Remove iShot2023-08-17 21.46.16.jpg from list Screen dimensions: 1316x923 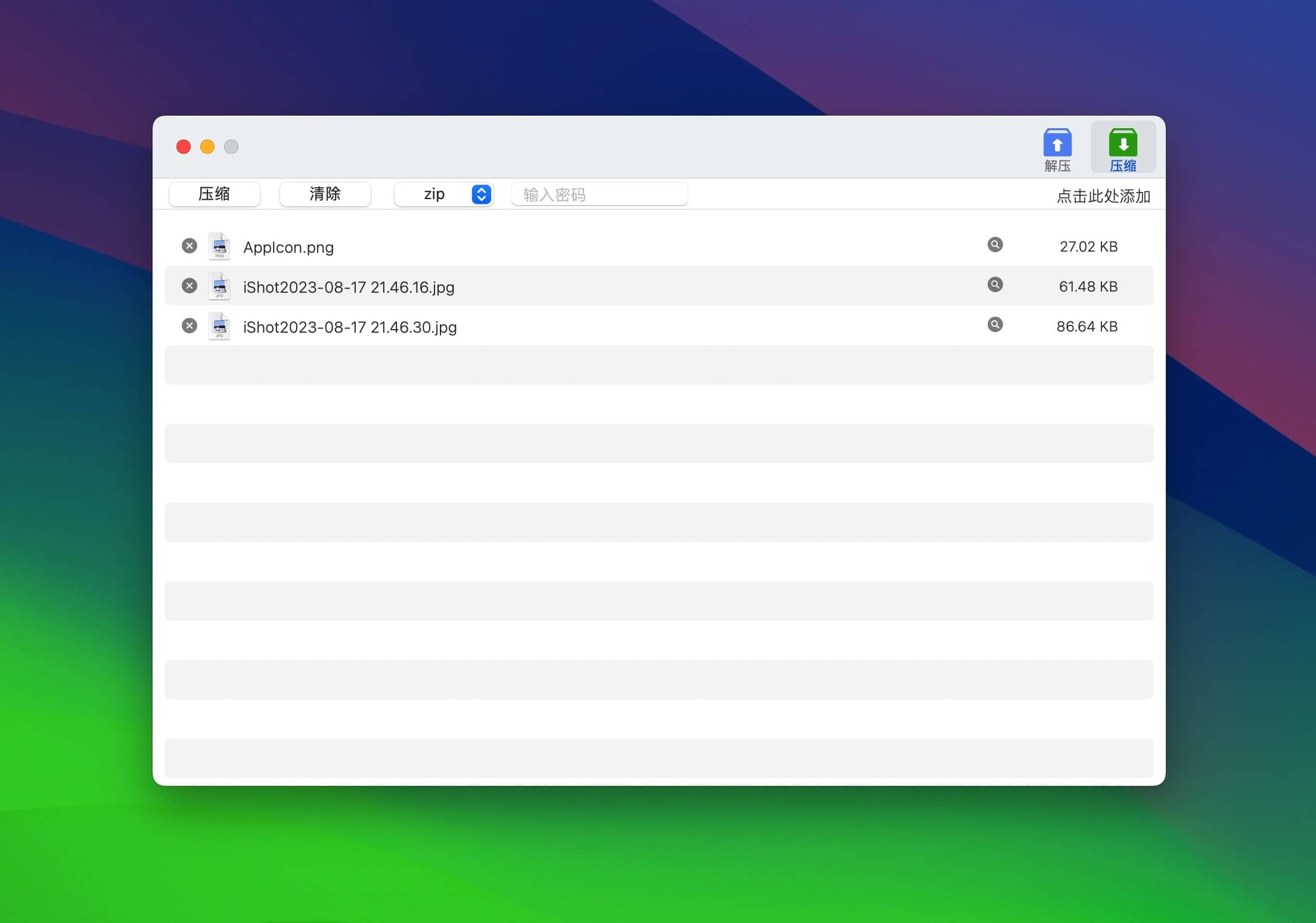click(189, 286)
